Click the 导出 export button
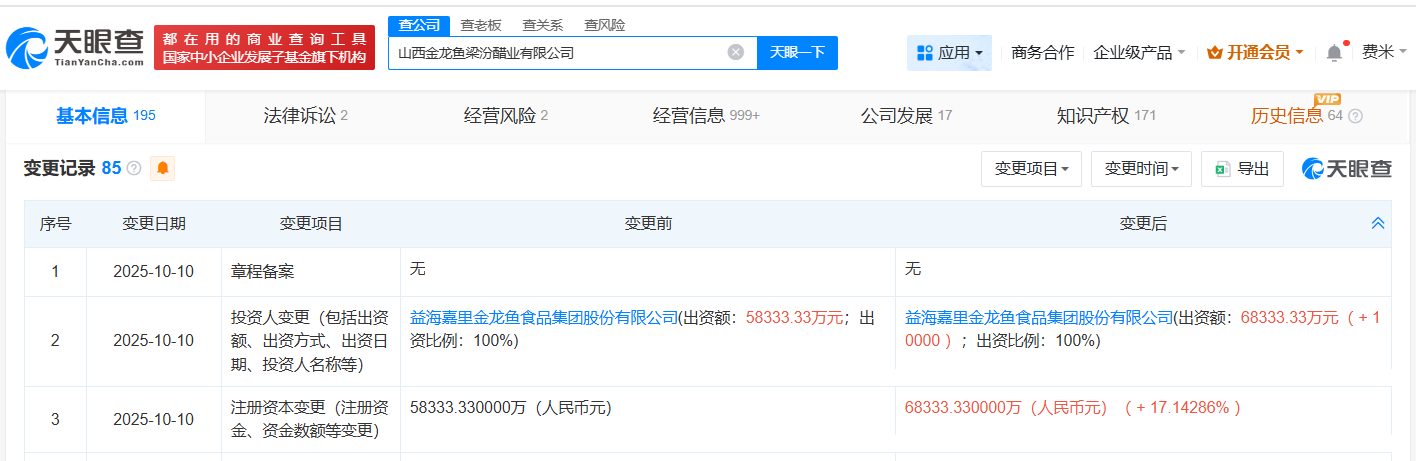 (1242, 169)
